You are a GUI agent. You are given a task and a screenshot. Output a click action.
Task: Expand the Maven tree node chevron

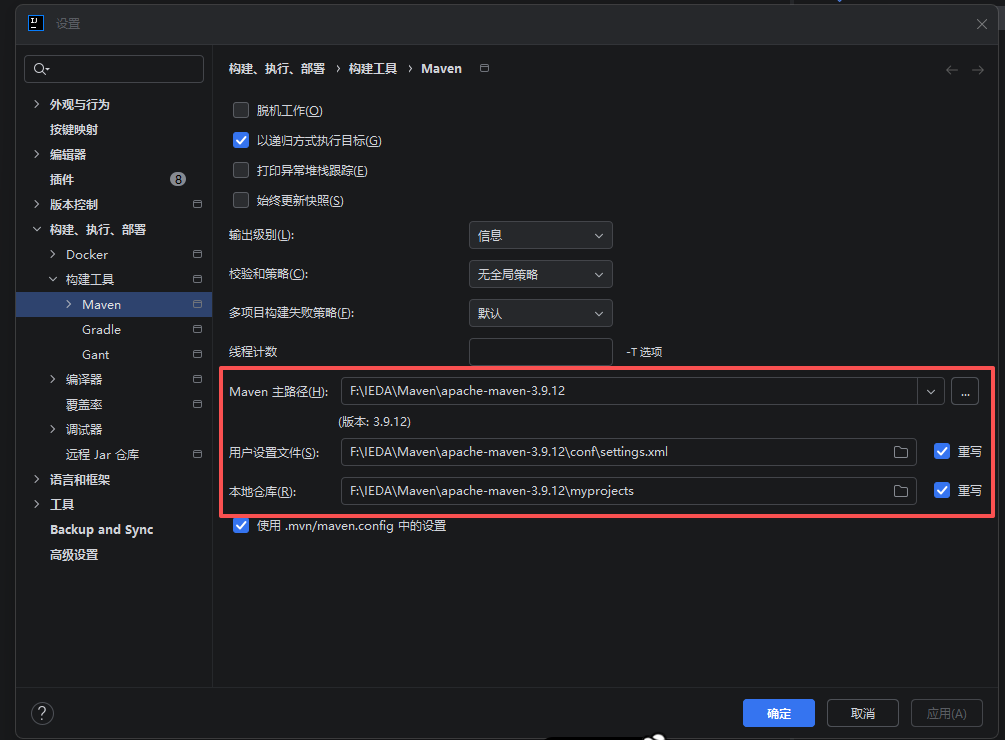(x=69, y=304)
